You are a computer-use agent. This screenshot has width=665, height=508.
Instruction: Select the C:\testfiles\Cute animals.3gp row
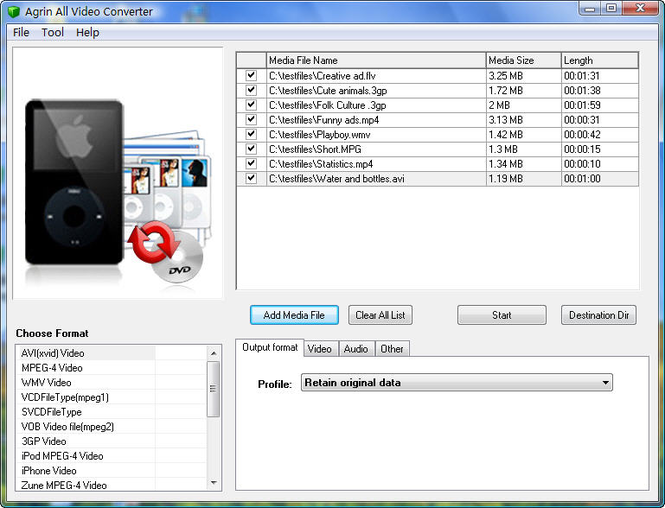coord(437,90)
